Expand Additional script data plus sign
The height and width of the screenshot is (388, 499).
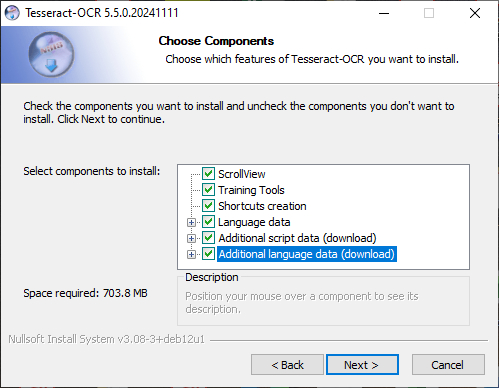point(191,238)
